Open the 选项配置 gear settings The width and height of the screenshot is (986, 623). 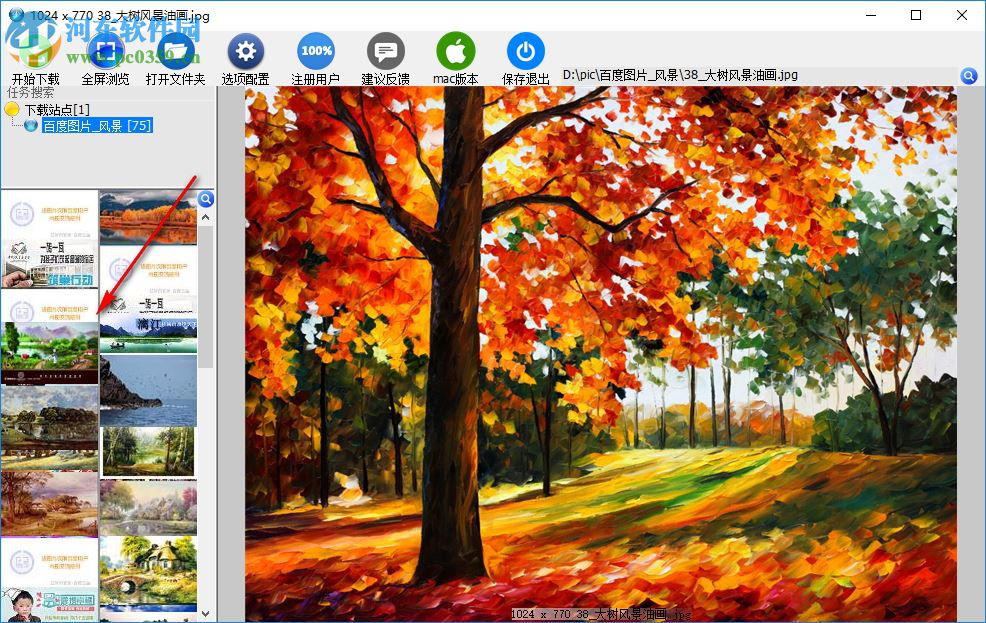(245, 51)
